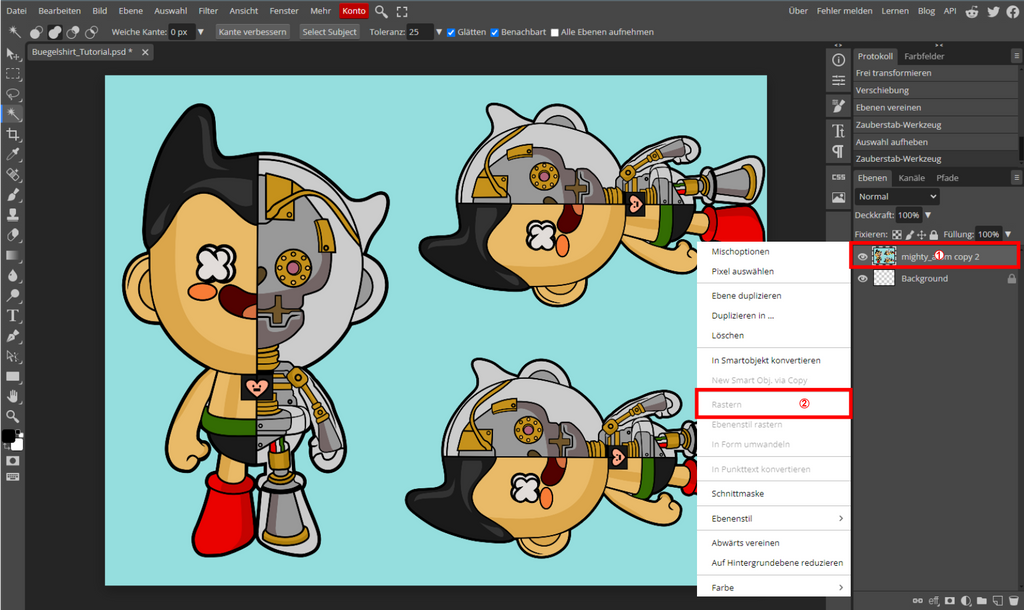Pick the Magic Wand tool in the toolbox
Screen dimensions: 1024x610
point(12,114)
